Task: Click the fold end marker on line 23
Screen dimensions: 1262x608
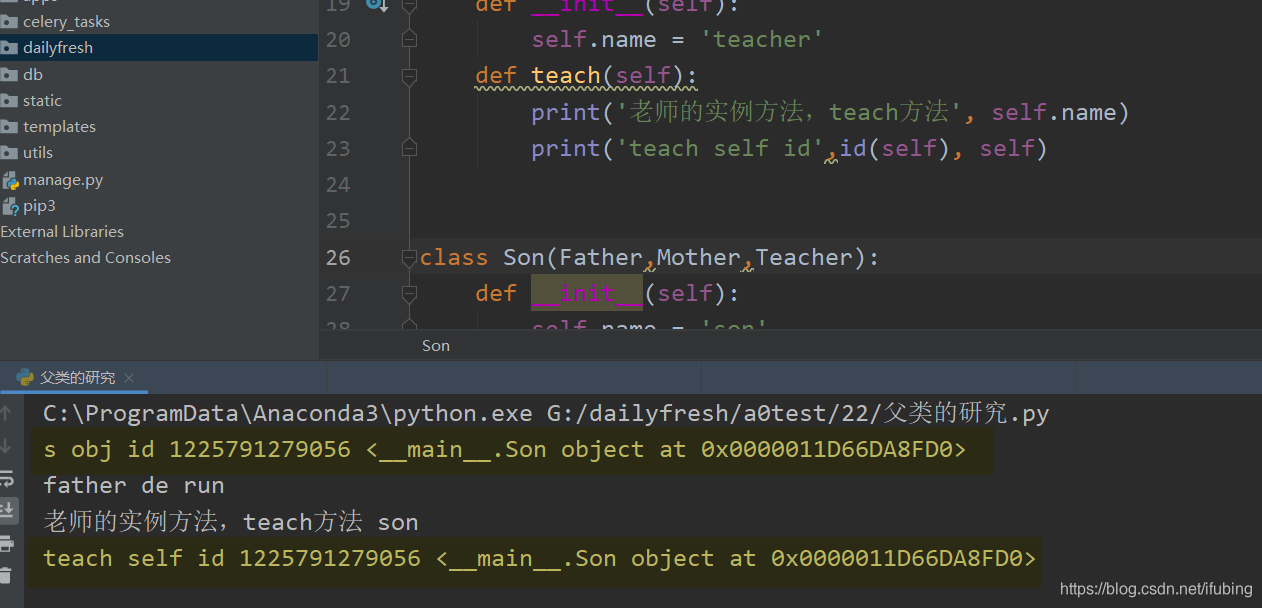Action: coord(408,148)
